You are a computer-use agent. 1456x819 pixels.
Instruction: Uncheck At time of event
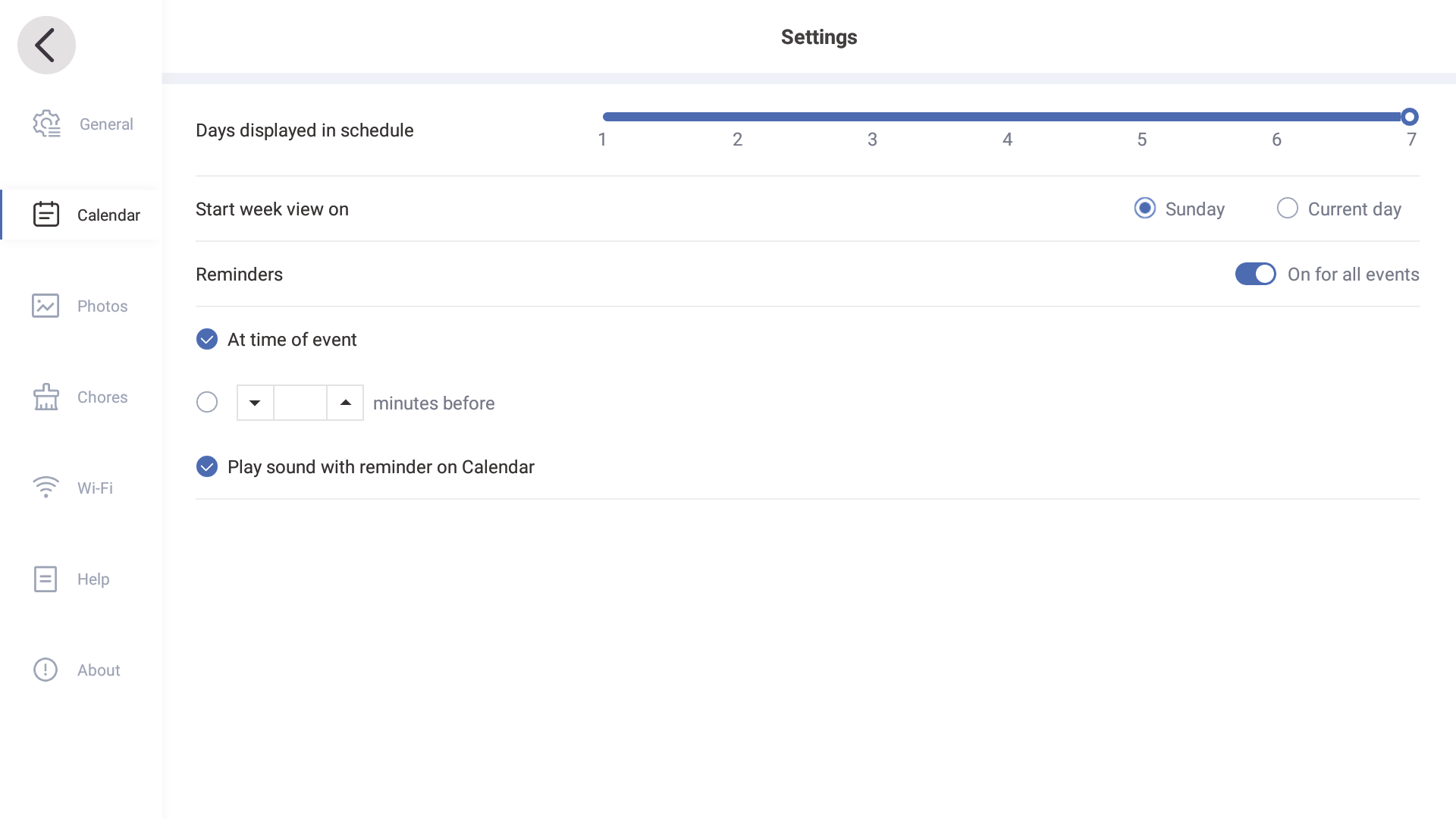click(207, 339)
